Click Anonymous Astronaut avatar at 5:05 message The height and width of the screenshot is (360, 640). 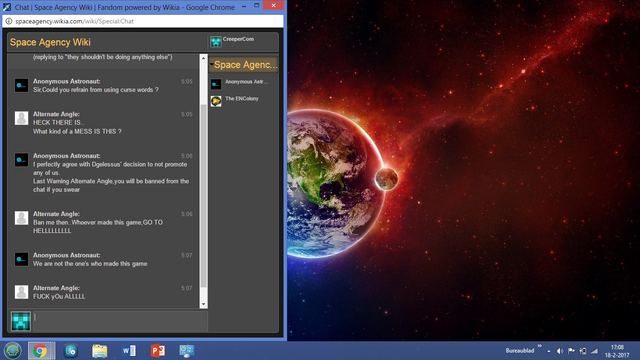point(21,85)
